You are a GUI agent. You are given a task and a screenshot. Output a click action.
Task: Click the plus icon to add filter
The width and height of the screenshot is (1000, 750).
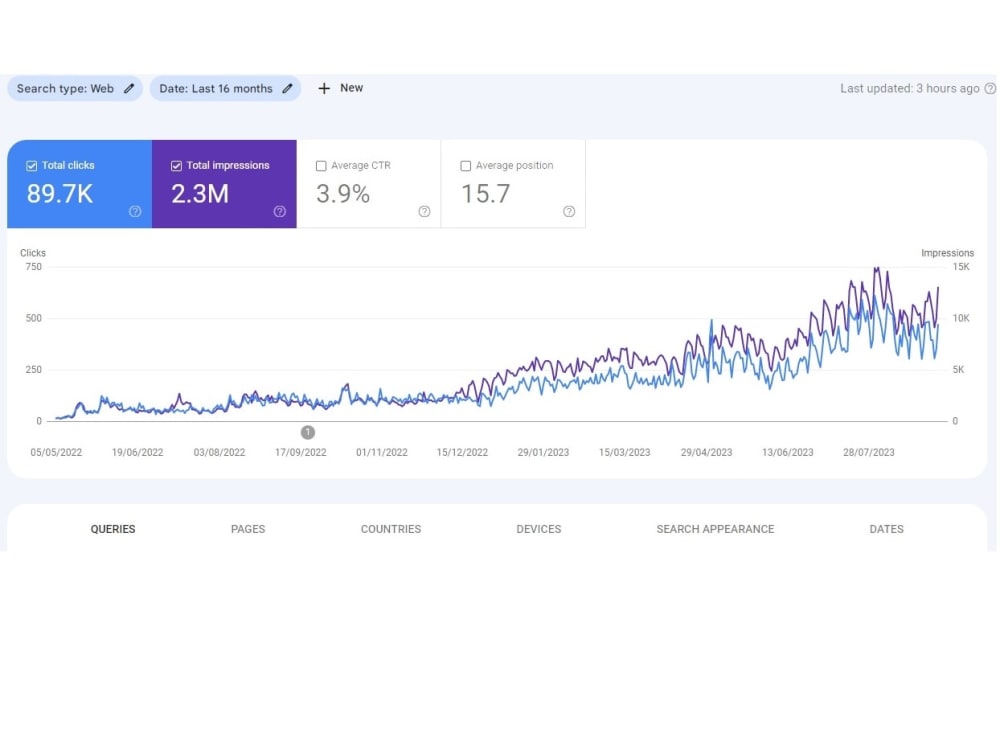click(x=324, y=89)
